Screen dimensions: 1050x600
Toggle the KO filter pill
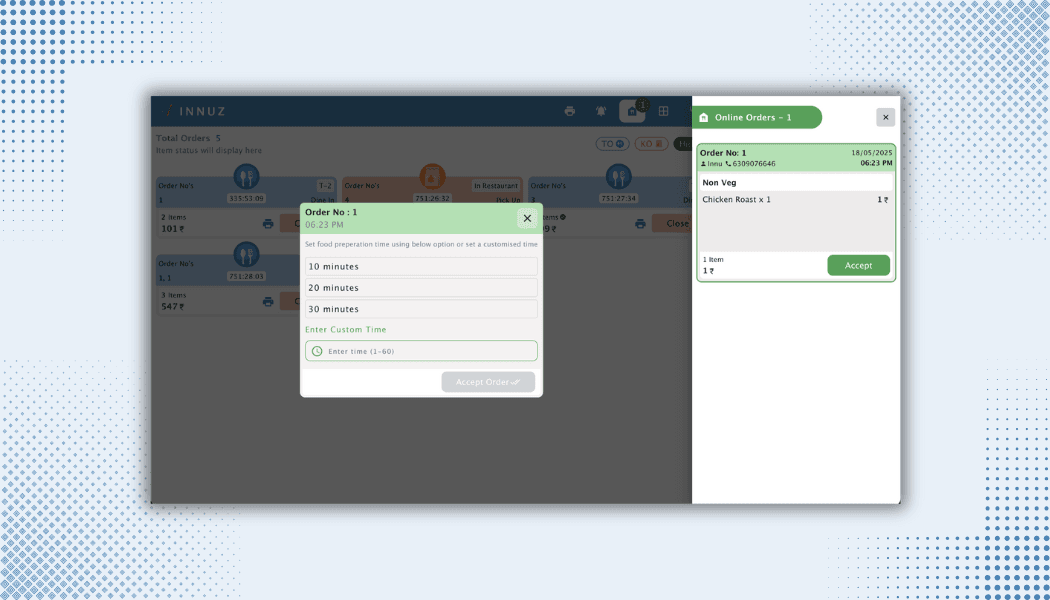pyautogui.click(x=651, y=144)
